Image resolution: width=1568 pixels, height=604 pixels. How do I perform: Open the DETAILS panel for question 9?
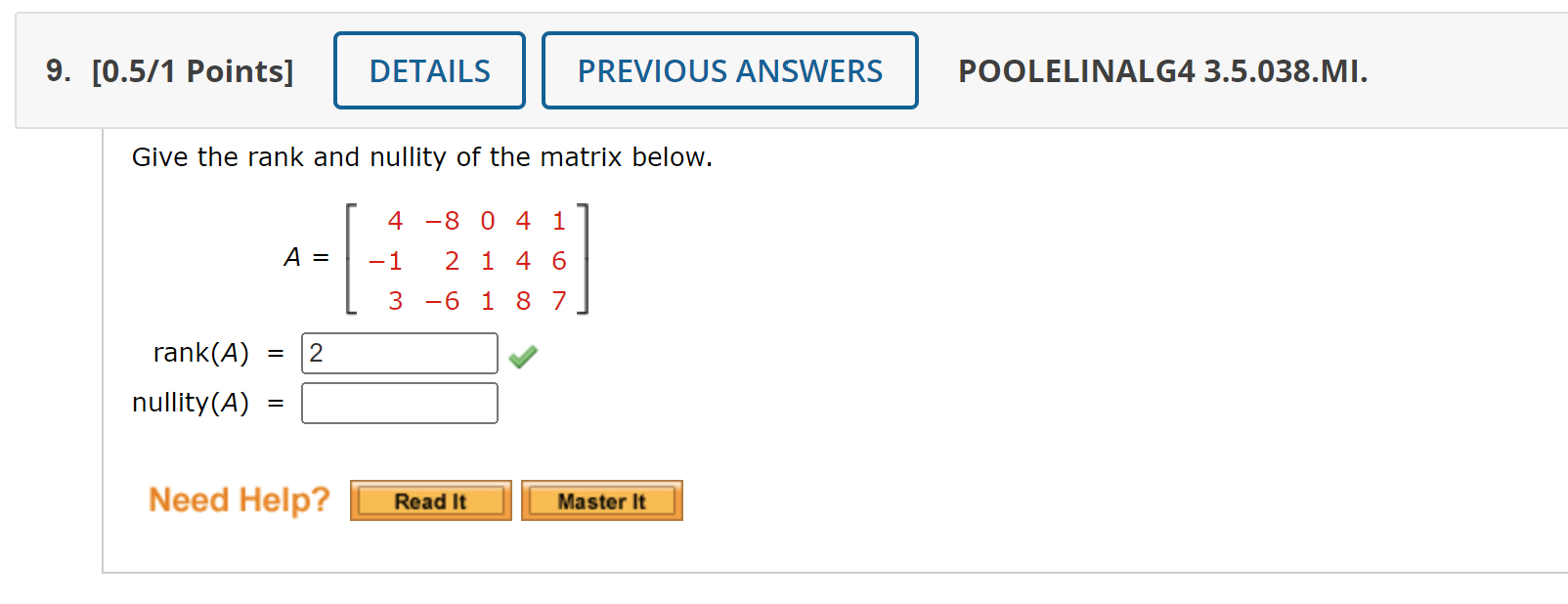coord(428,69)
